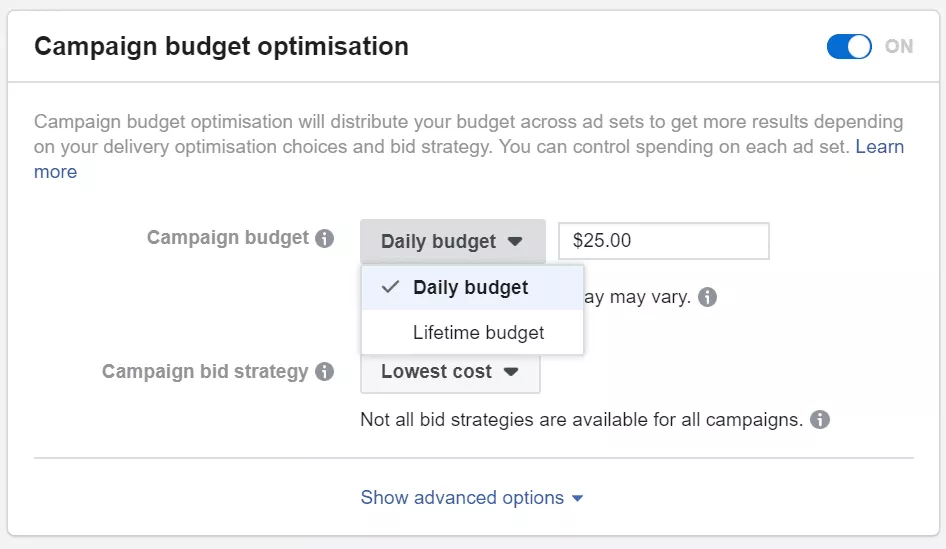Click the info icon beside Campaign budget
This screenshot has width=946, height=549.
(x=324, y=239)
